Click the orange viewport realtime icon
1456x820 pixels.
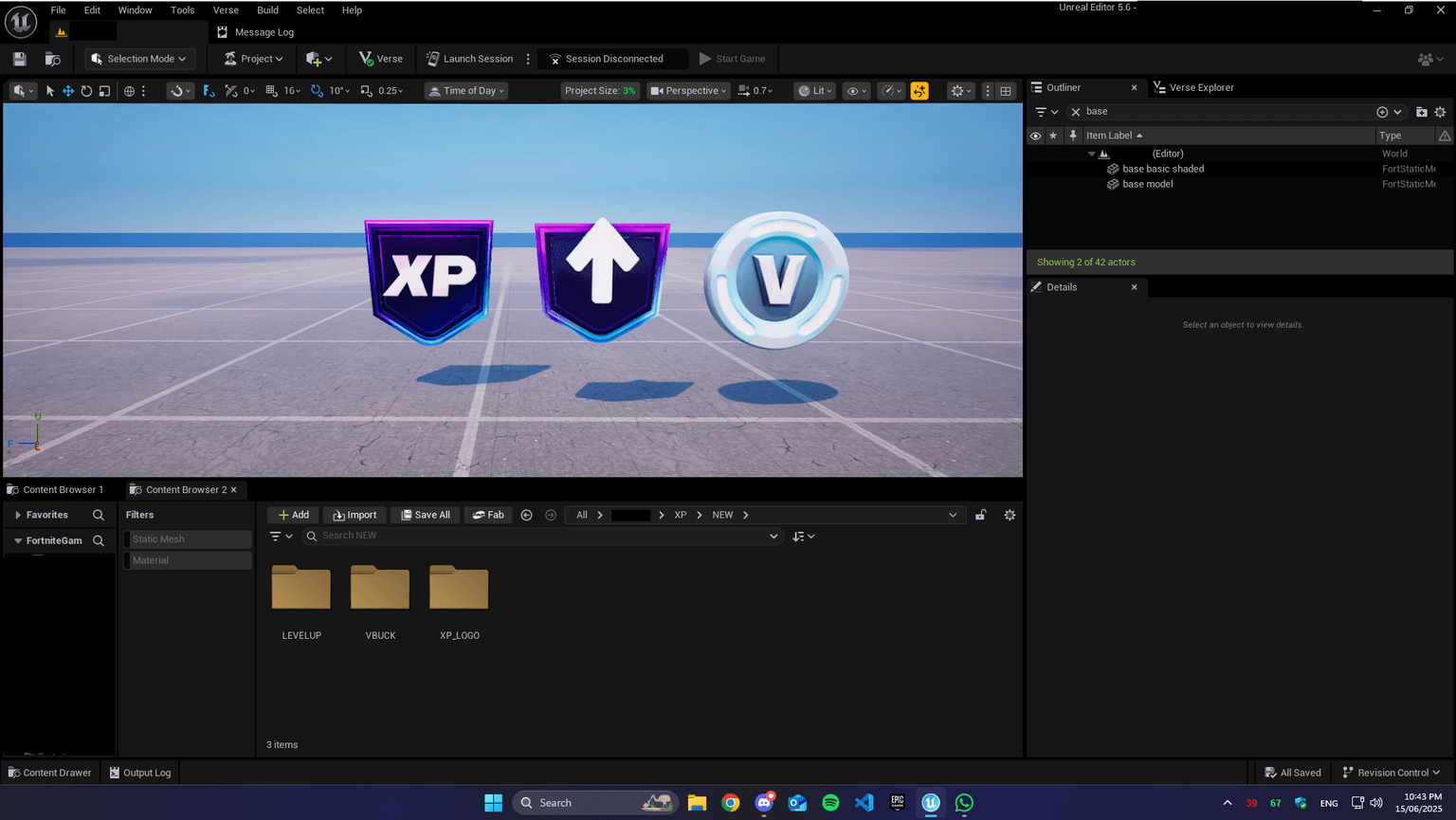point(919,91)
